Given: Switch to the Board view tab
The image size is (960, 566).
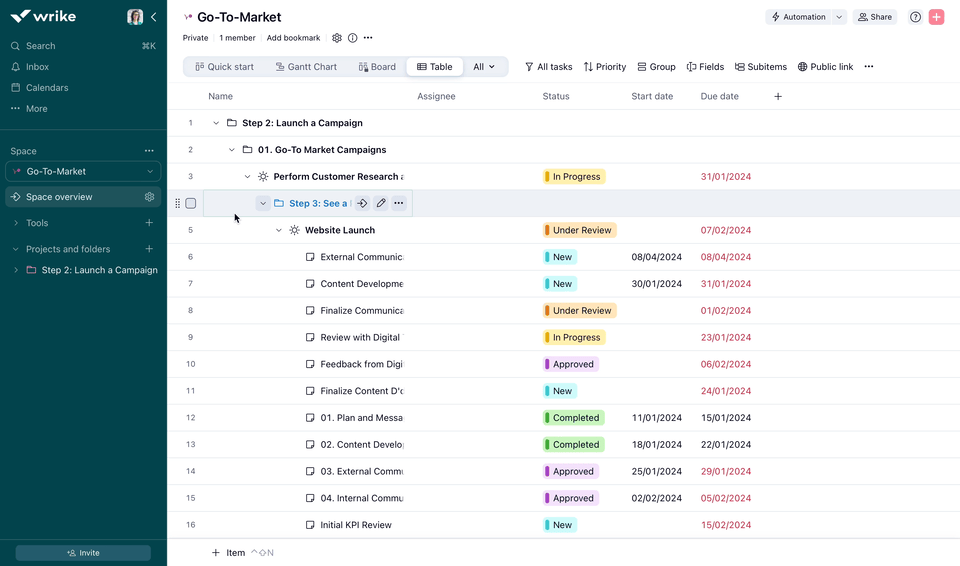Looking at the screenshot, I should (377, 67).
